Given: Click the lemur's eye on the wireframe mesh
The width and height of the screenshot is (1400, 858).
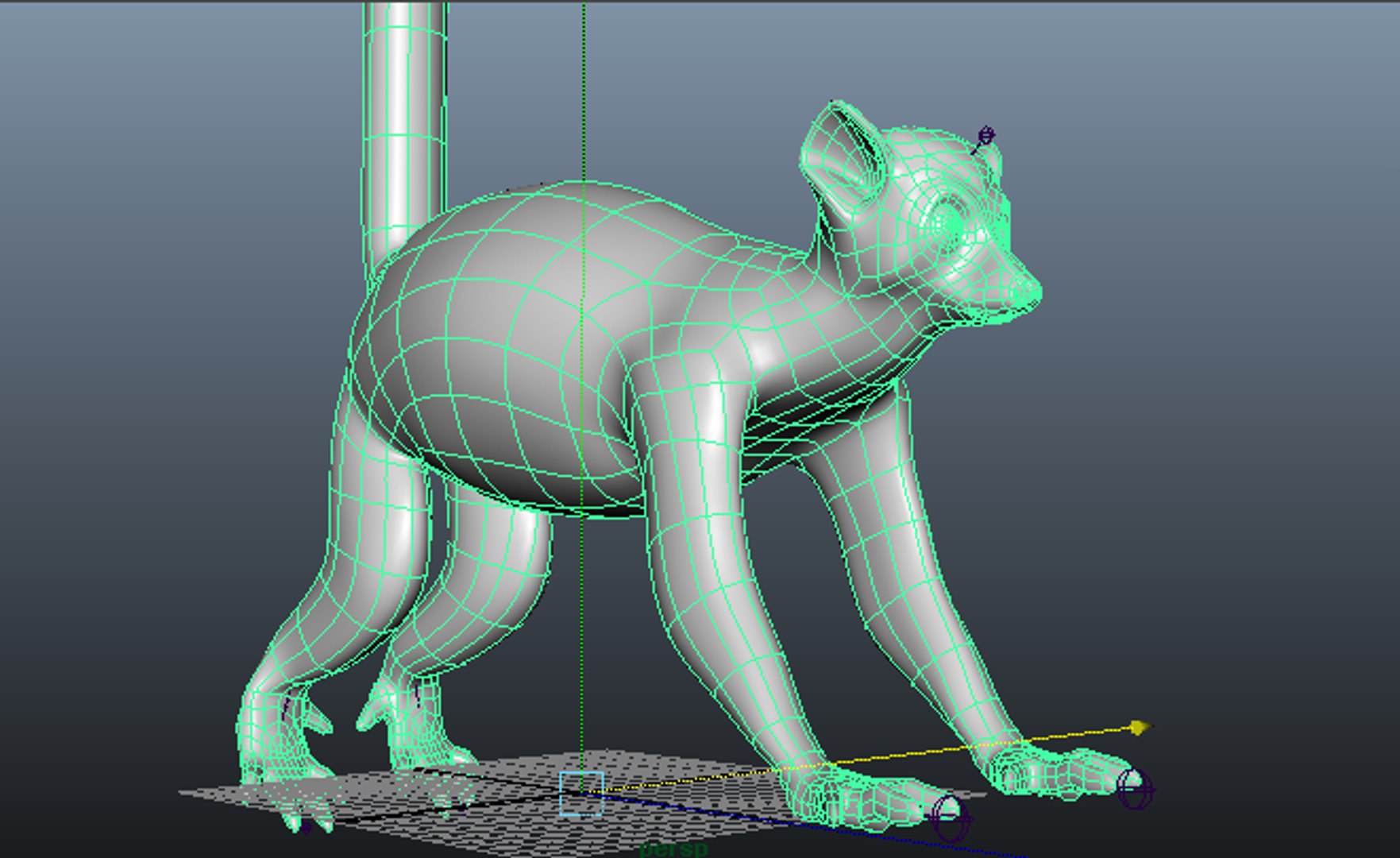Looking at the screenshot, I should pos(948,223).
